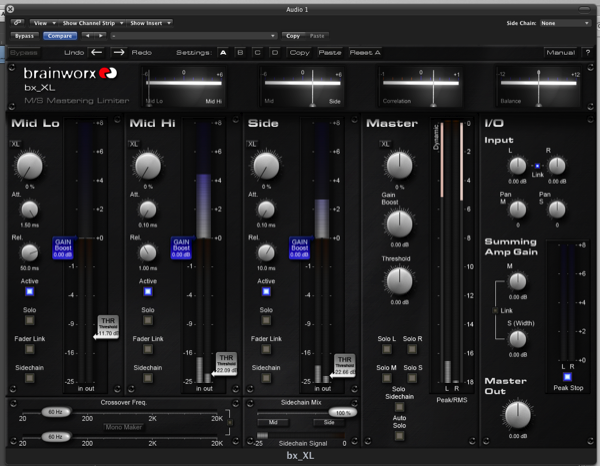Viewport: 600px width, 466px height.
Task: Select settings slot B
Action: coord(240,51)
